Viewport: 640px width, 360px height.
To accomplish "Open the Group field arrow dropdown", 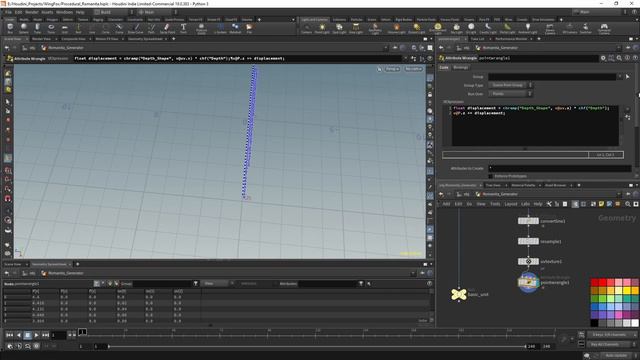I will [x=620, y=76].
